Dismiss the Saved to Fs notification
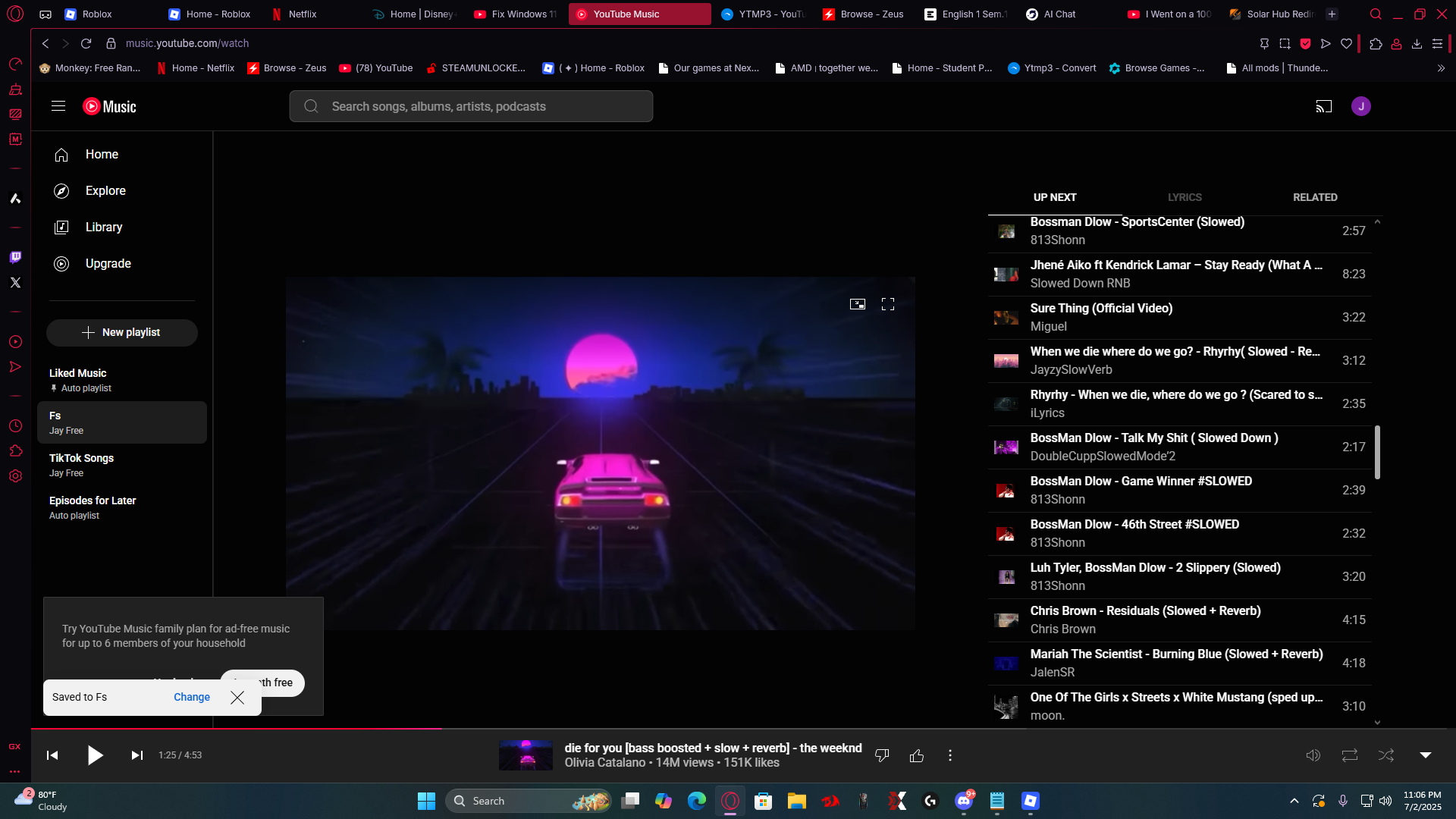 pyautogui.click(x=237, y=697)
